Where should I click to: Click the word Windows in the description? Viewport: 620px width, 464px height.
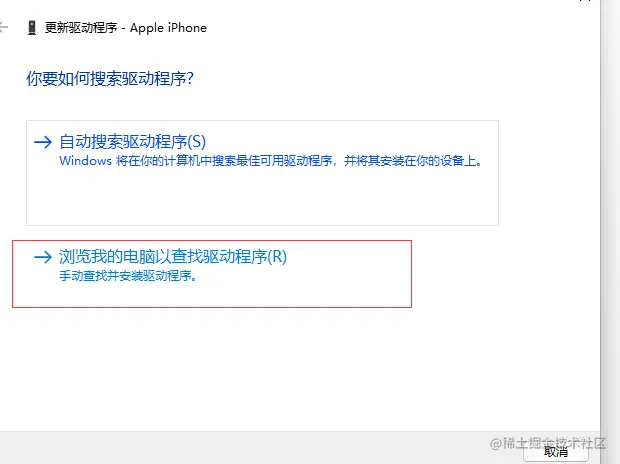coord(85,161)
